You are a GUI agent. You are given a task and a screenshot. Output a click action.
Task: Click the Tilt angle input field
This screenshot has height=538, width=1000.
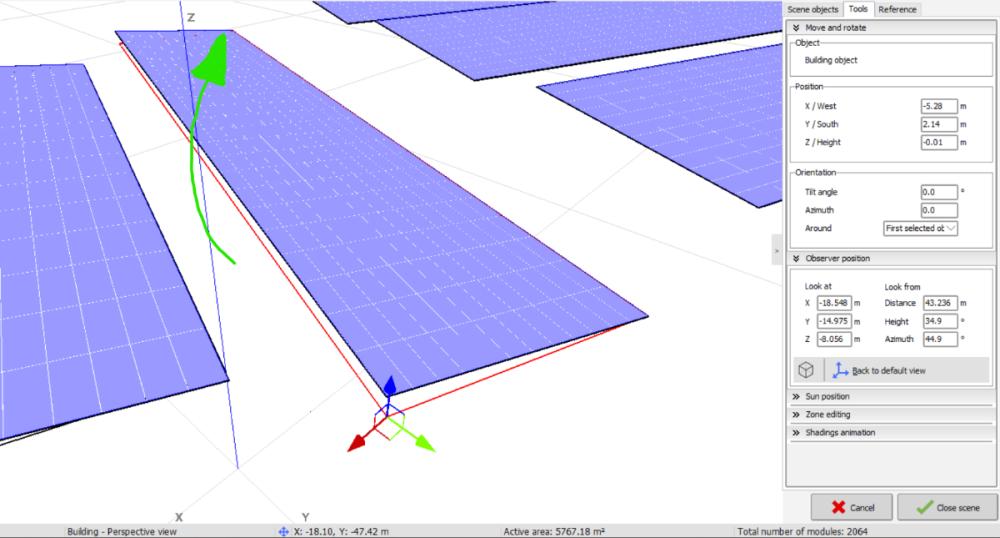click(x=938, y=192)
